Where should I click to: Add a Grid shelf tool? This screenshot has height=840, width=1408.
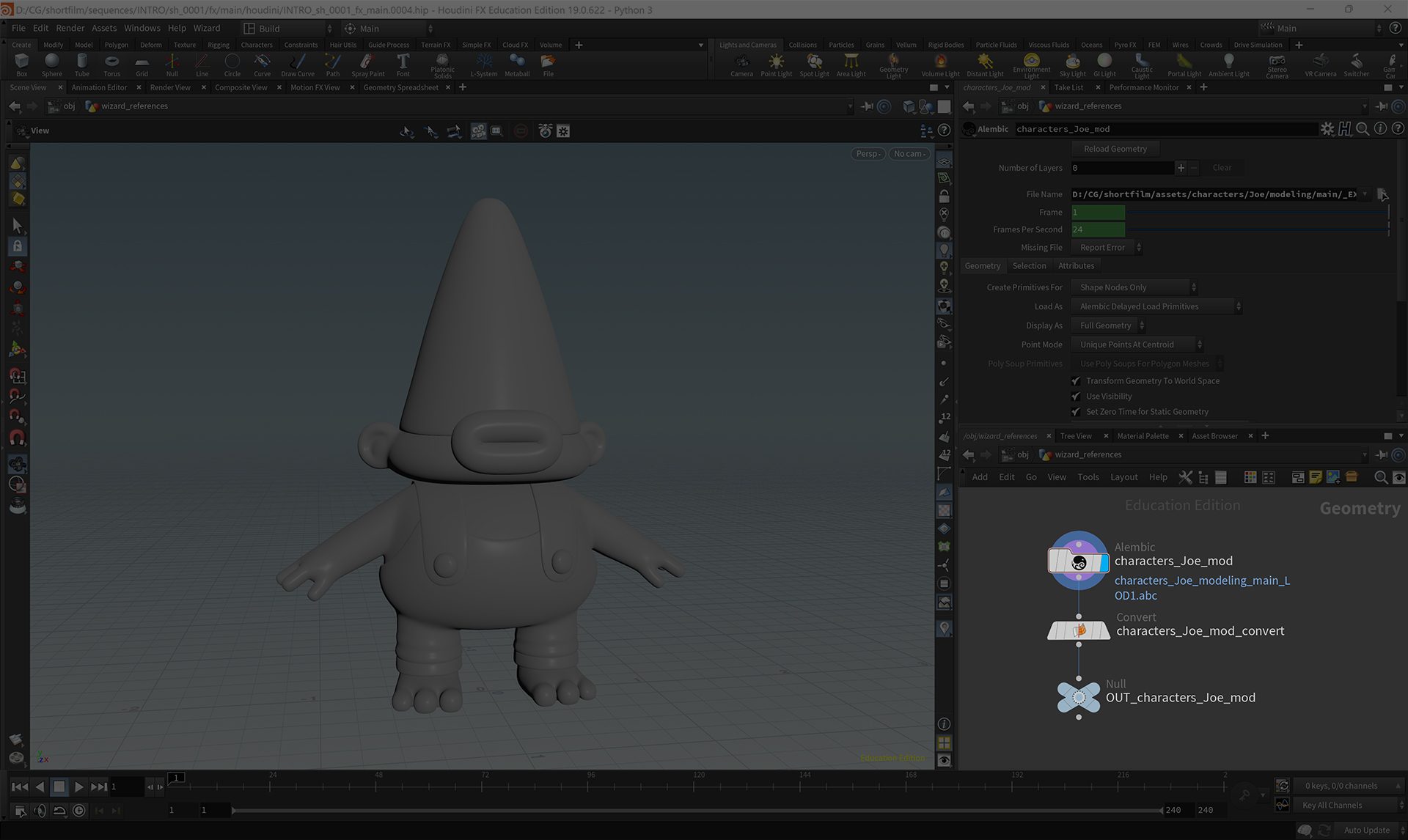tap(142, 65)
